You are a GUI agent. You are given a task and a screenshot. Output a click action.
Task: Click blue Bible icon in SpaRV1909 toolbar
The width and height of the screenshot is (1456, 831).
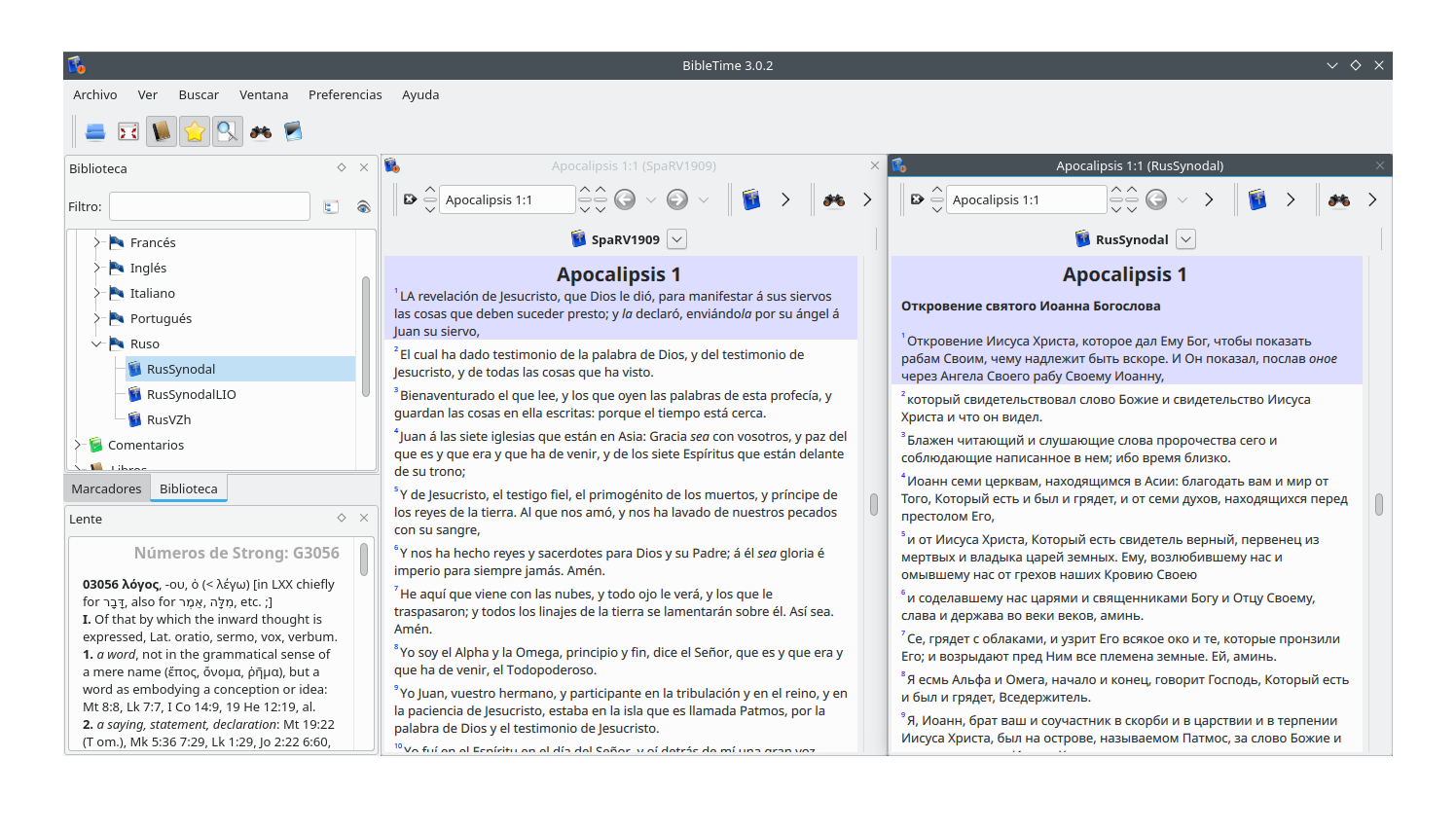click(x=751, y=199)
